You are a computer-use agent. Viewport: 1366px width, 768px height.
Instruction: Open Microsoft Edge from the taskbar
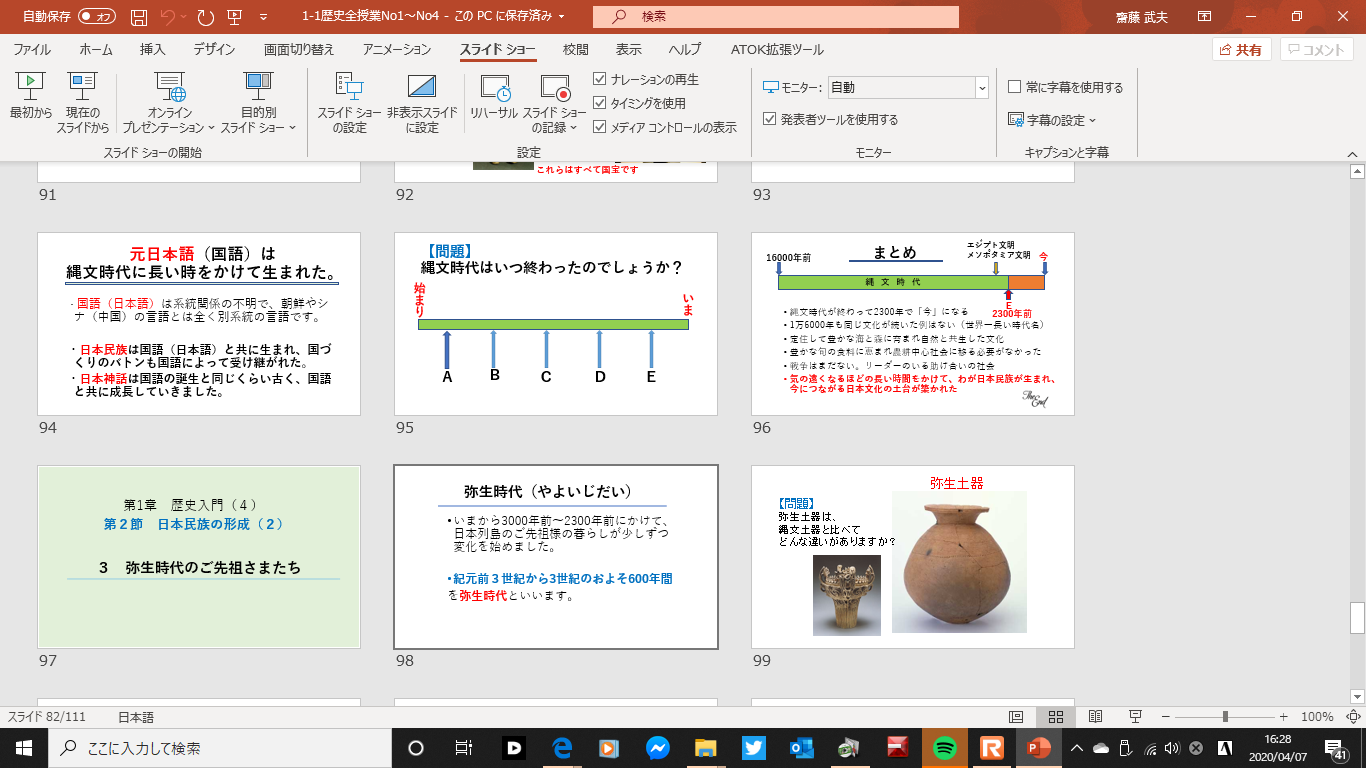point(561,748)
